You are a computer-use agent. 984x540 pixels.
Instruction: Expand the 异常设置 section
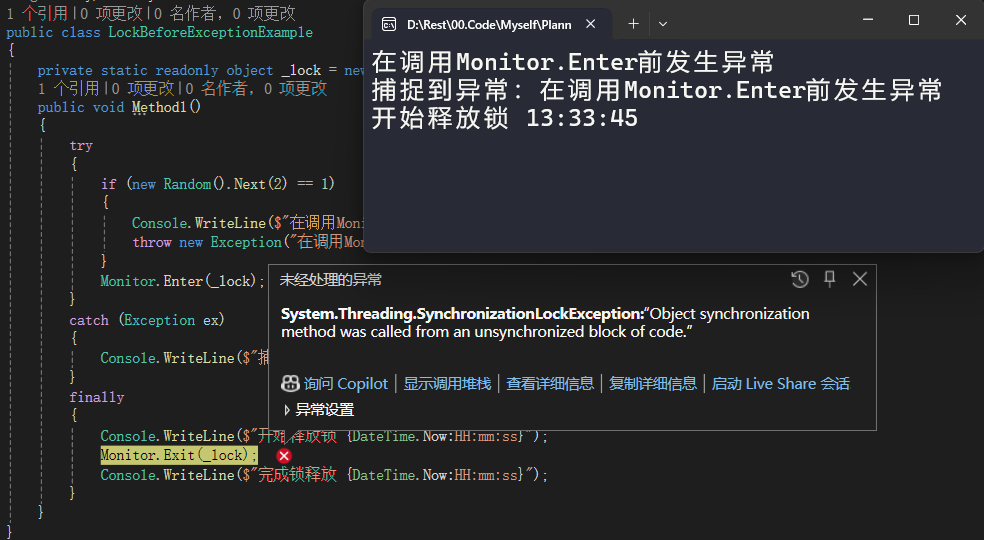click(x=319, y=410)
